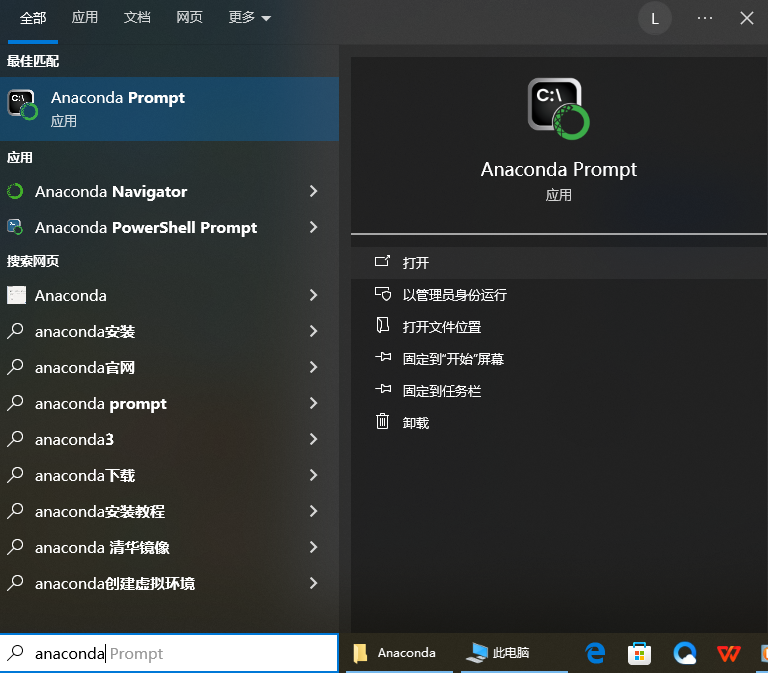Click the large Anaconda Prompt preview icon
The image size is (768, 673).
[558, 109]
